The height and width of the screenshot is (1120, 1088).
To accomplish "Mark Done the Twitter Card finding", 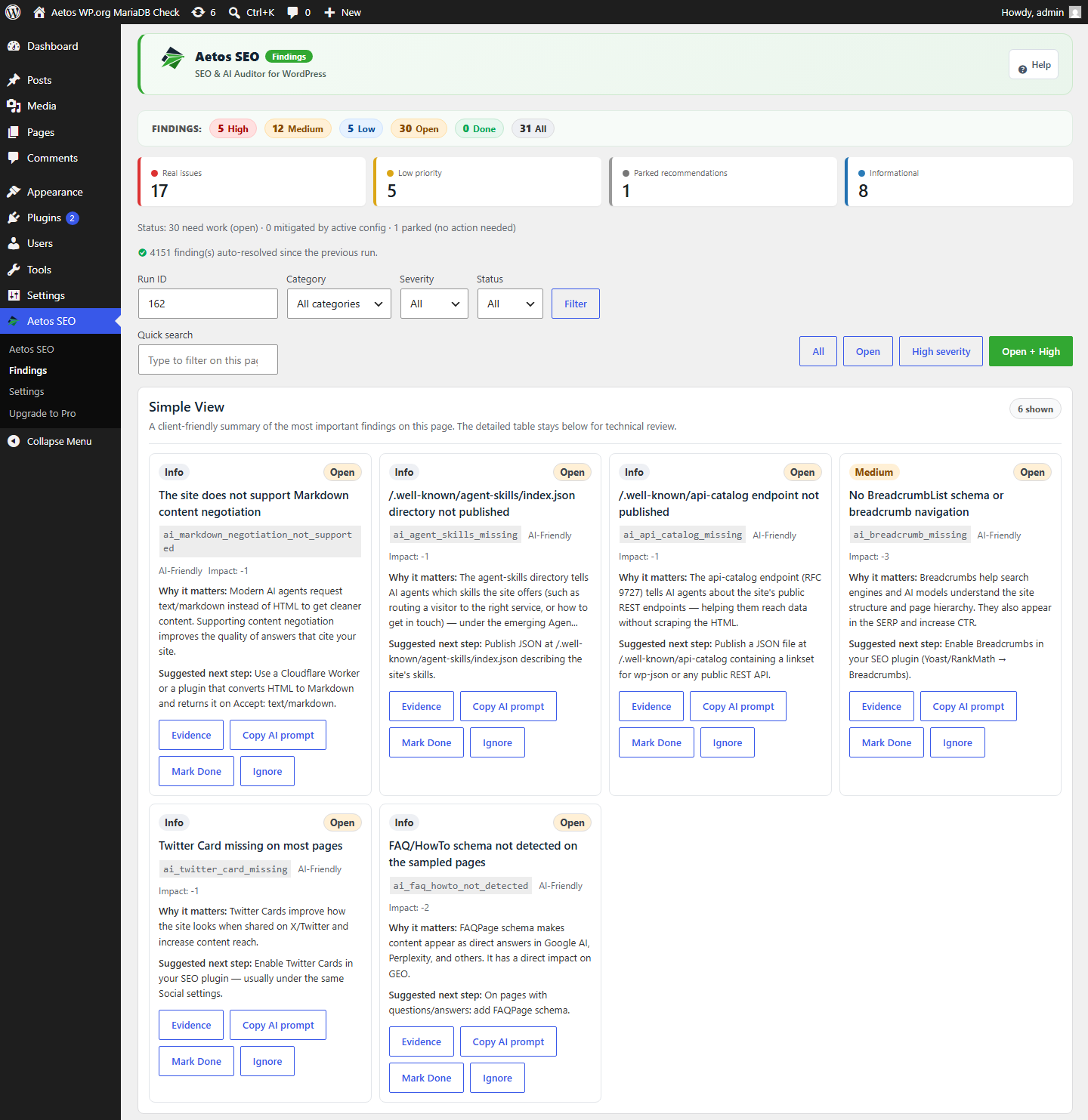I will click(196, 1061).
